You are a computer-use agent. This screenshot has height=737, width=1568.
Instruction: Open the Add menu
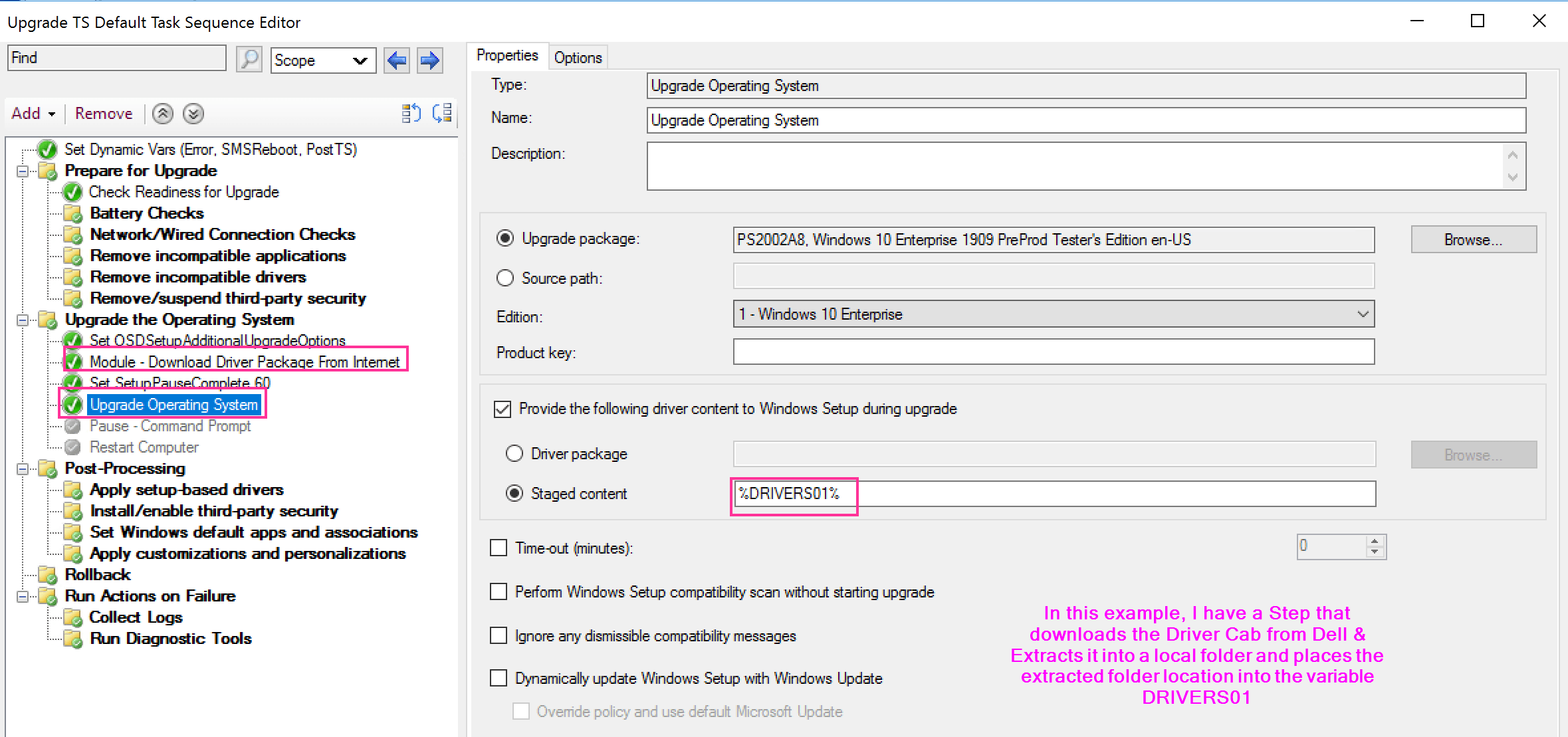[x=31, y=113]
